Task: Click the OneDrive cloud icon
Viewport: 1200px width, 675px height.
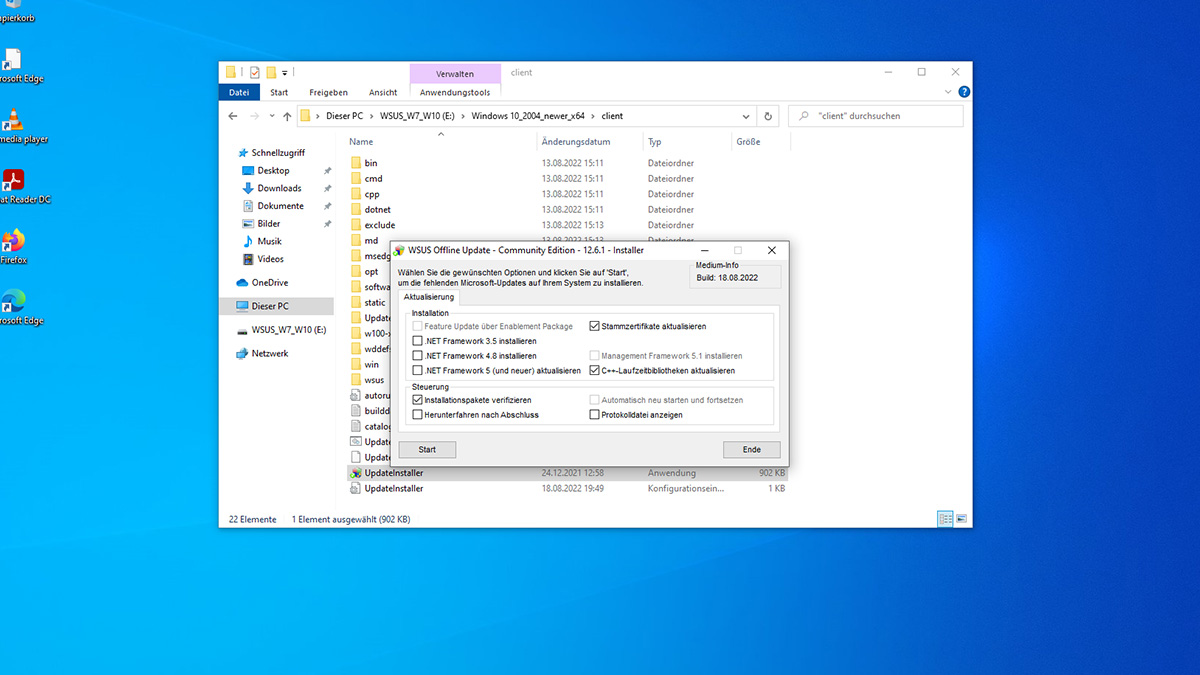Action: tap(242, 283)
